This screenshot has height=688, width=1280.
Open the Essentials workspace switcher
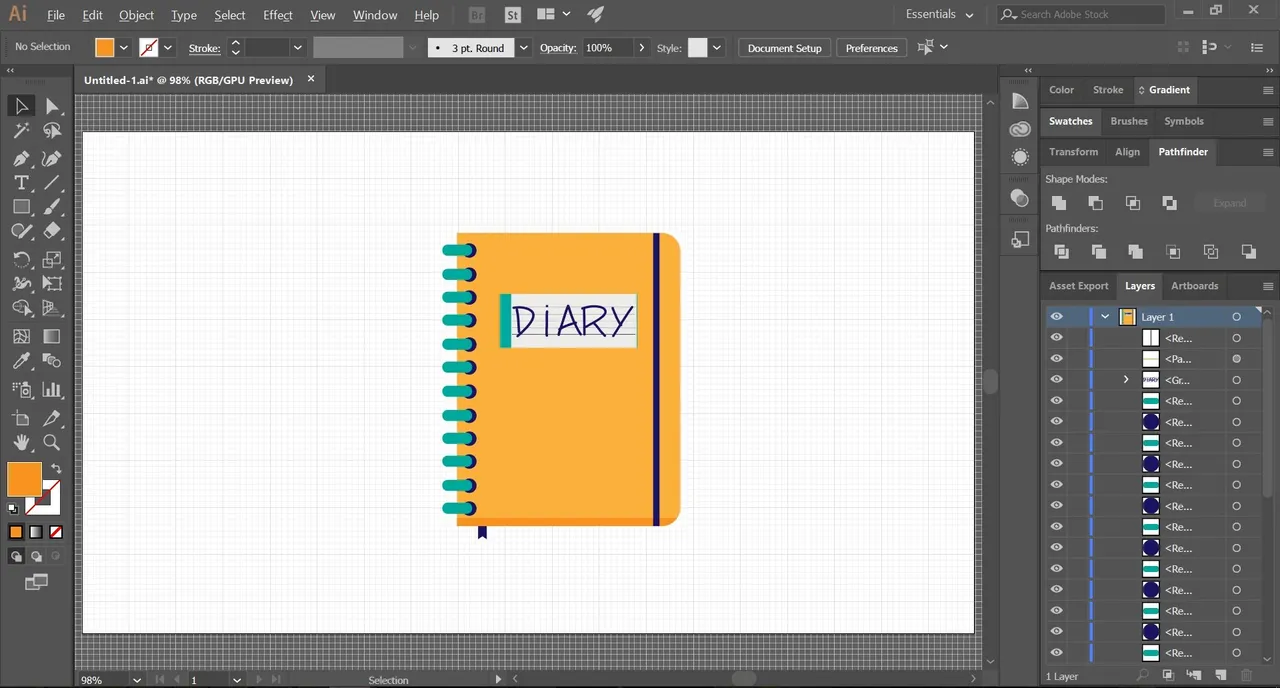(939, 15)
